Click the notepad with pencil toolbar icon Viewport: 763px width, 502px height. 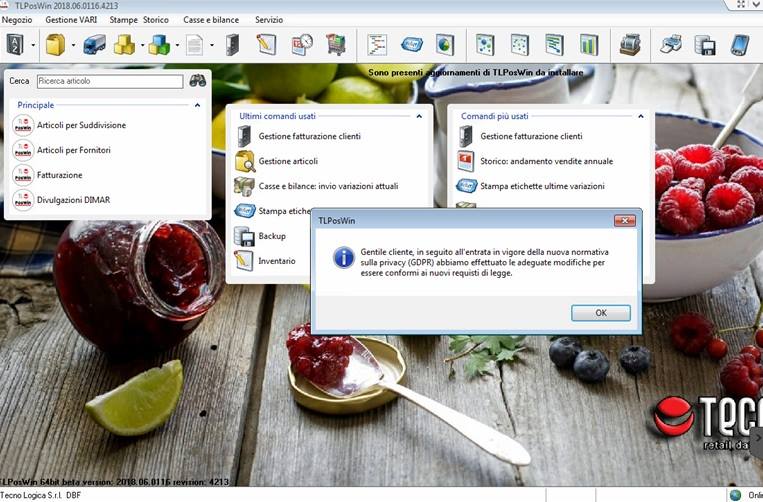click(x=266, y=45)
